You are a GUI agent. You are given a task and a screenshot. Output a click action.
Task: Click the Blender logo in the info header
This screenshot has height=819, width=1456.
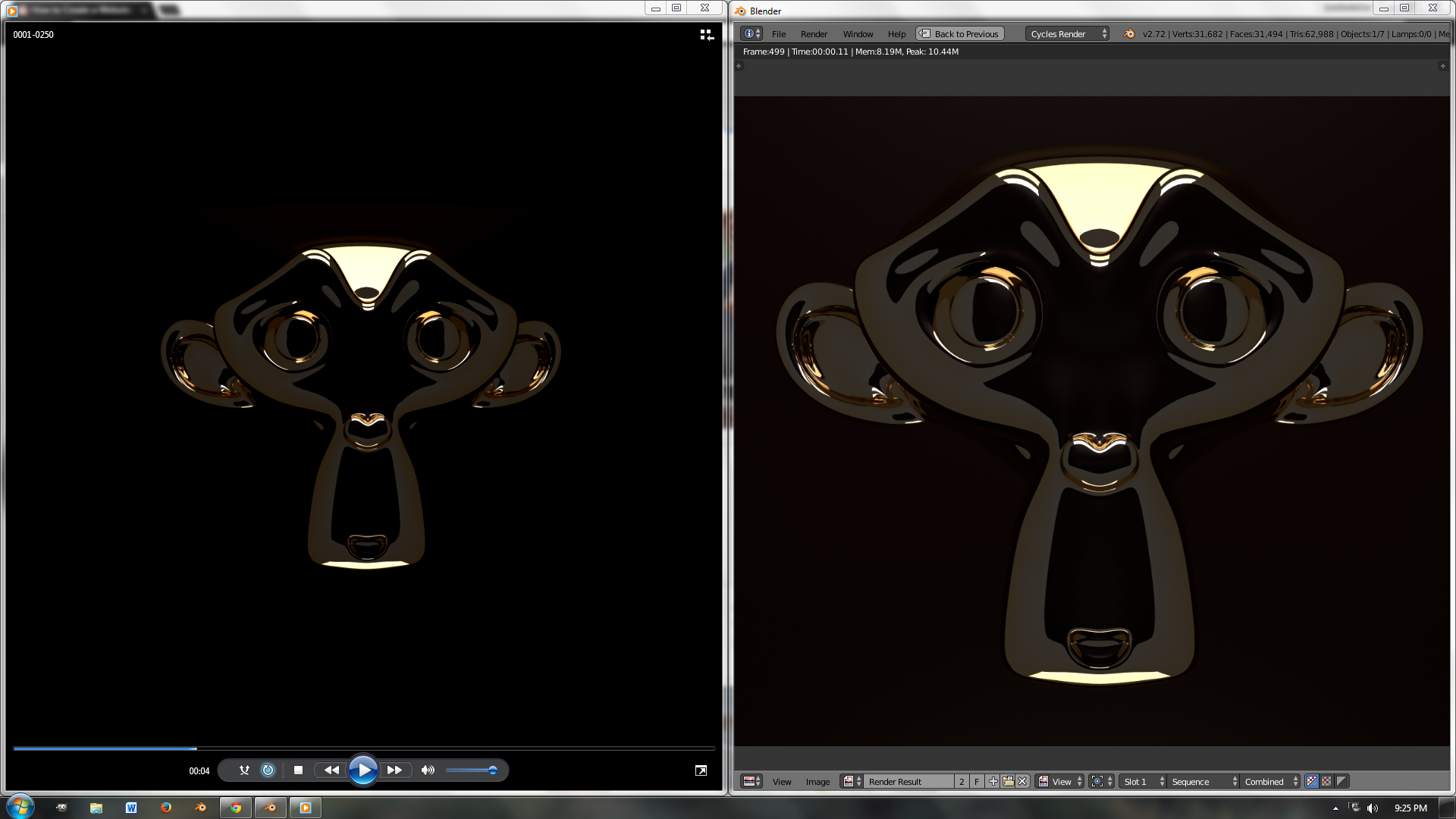(1129, 34)
